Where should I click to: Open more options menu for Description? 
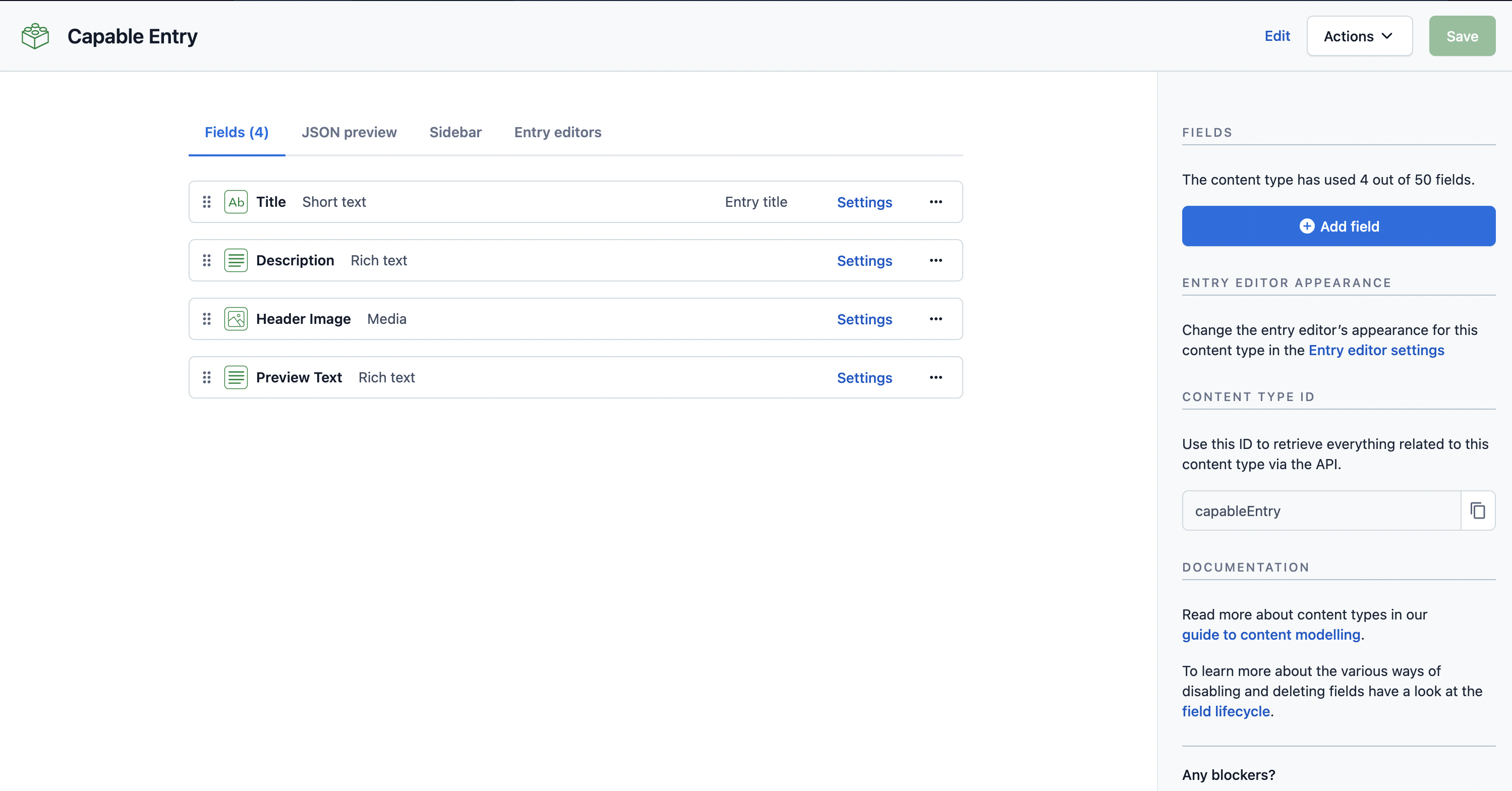(x=936, y=260)
